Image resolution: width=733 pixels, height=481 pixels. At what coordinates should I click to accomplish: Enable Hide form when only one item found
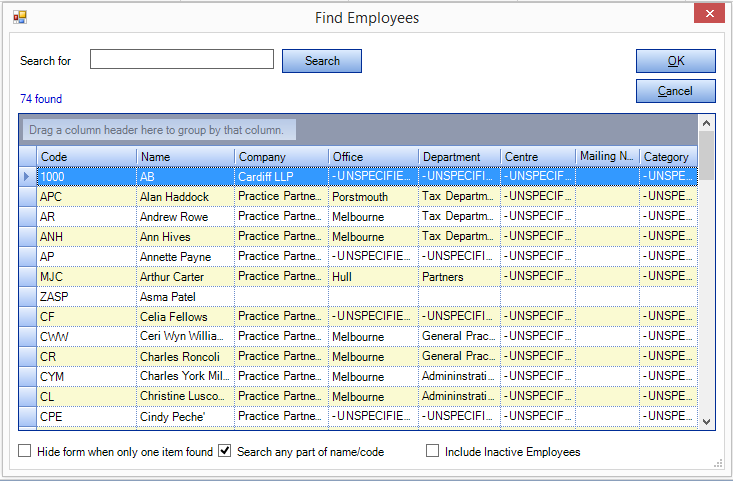pos(24,451)
